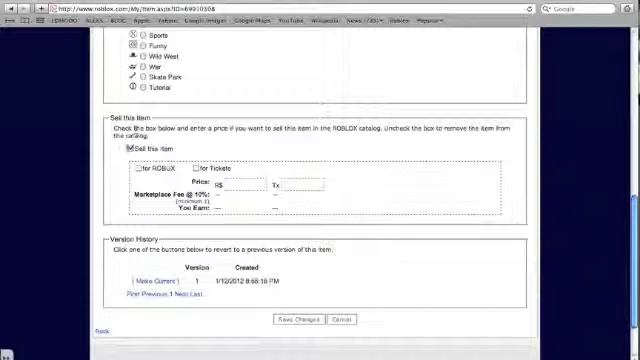Select the Tutorial radio button

point(143,87)
